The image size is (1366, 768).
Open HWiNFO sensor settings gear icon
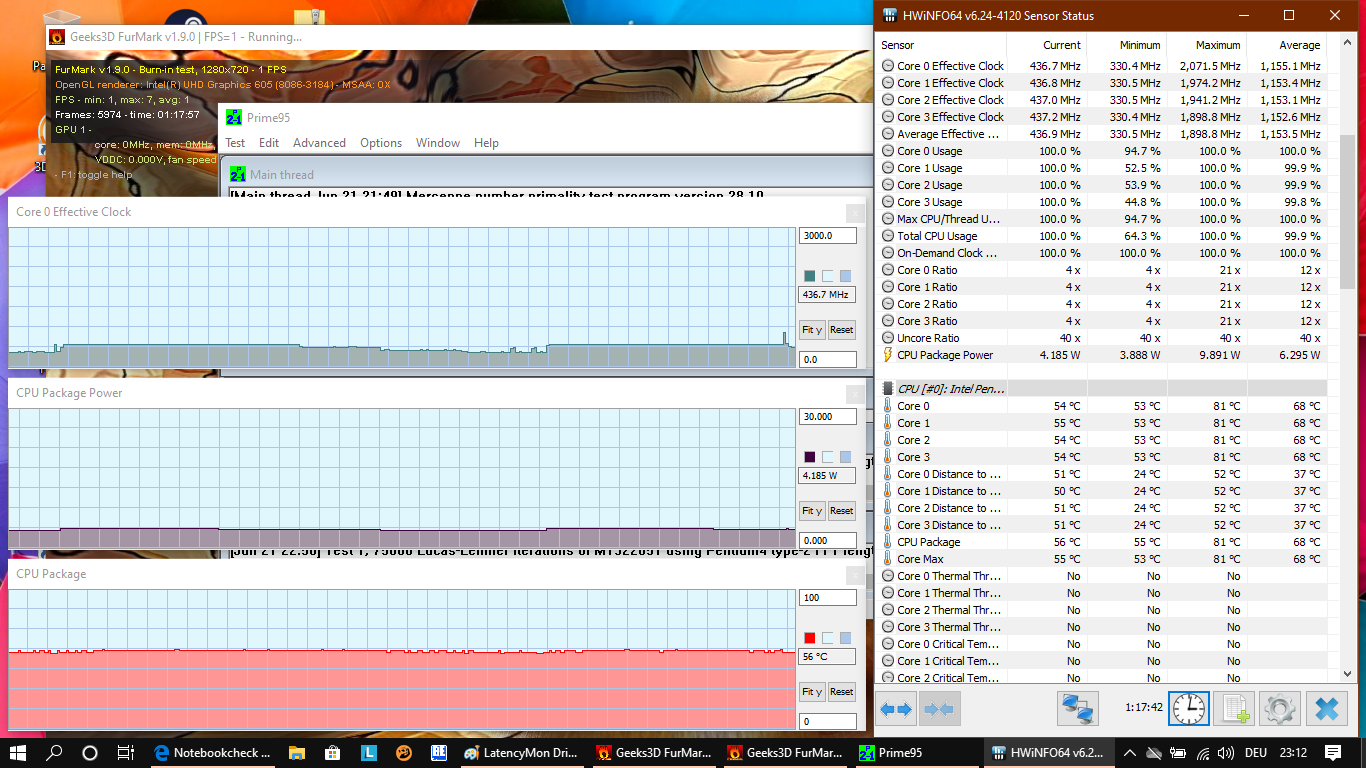[x=1280, y=709]
